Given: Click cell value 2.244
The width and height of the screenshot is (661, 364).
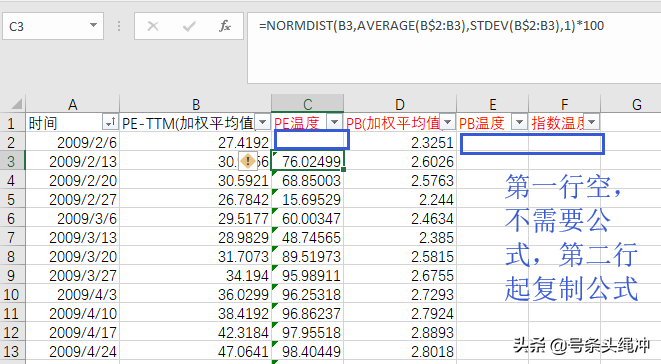Looking at the screenshot, I should pos(400,199).
